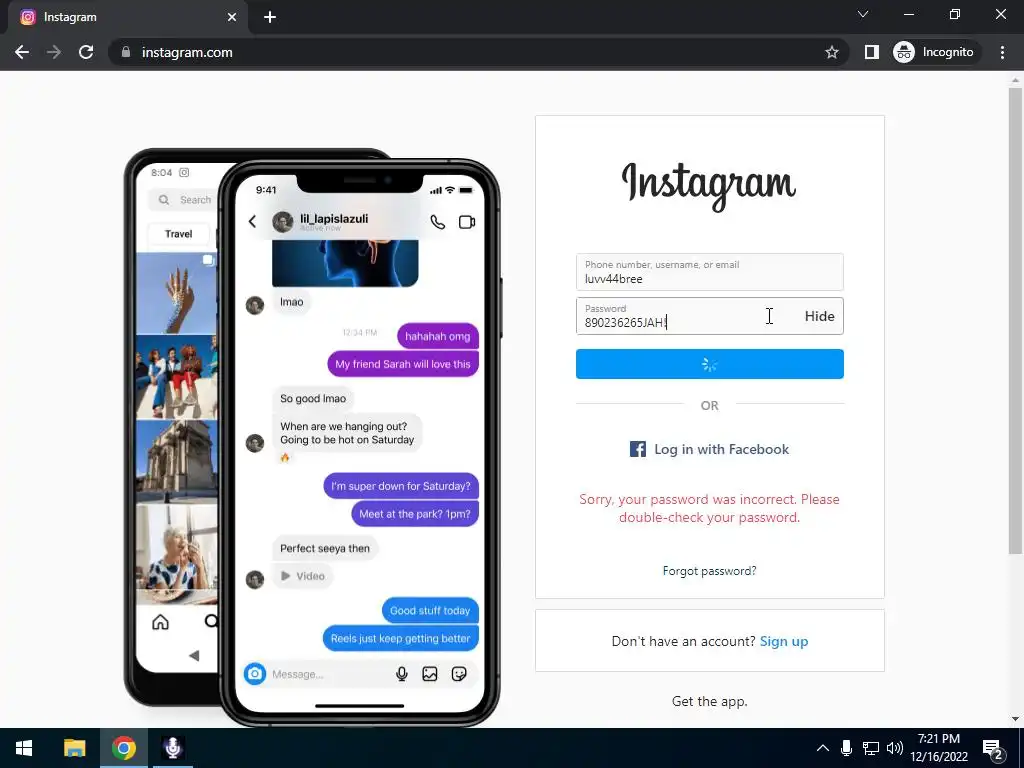Click the system tray microphone icon
The image size is (1024, 768).
846,748
